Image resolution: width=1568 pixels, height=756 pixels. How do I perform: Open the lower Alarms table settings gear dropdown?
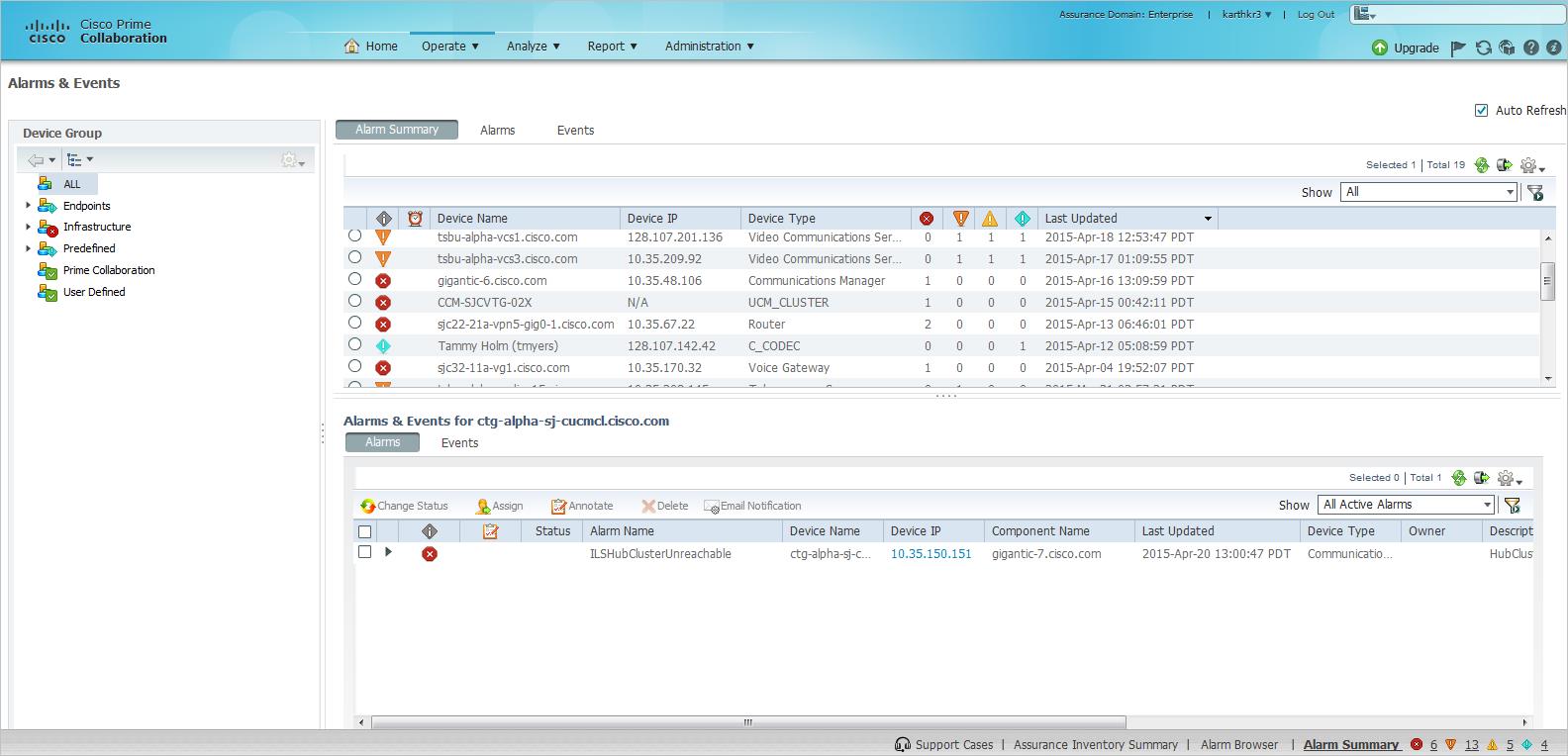pyautogui.click(x=1510, y=478)
